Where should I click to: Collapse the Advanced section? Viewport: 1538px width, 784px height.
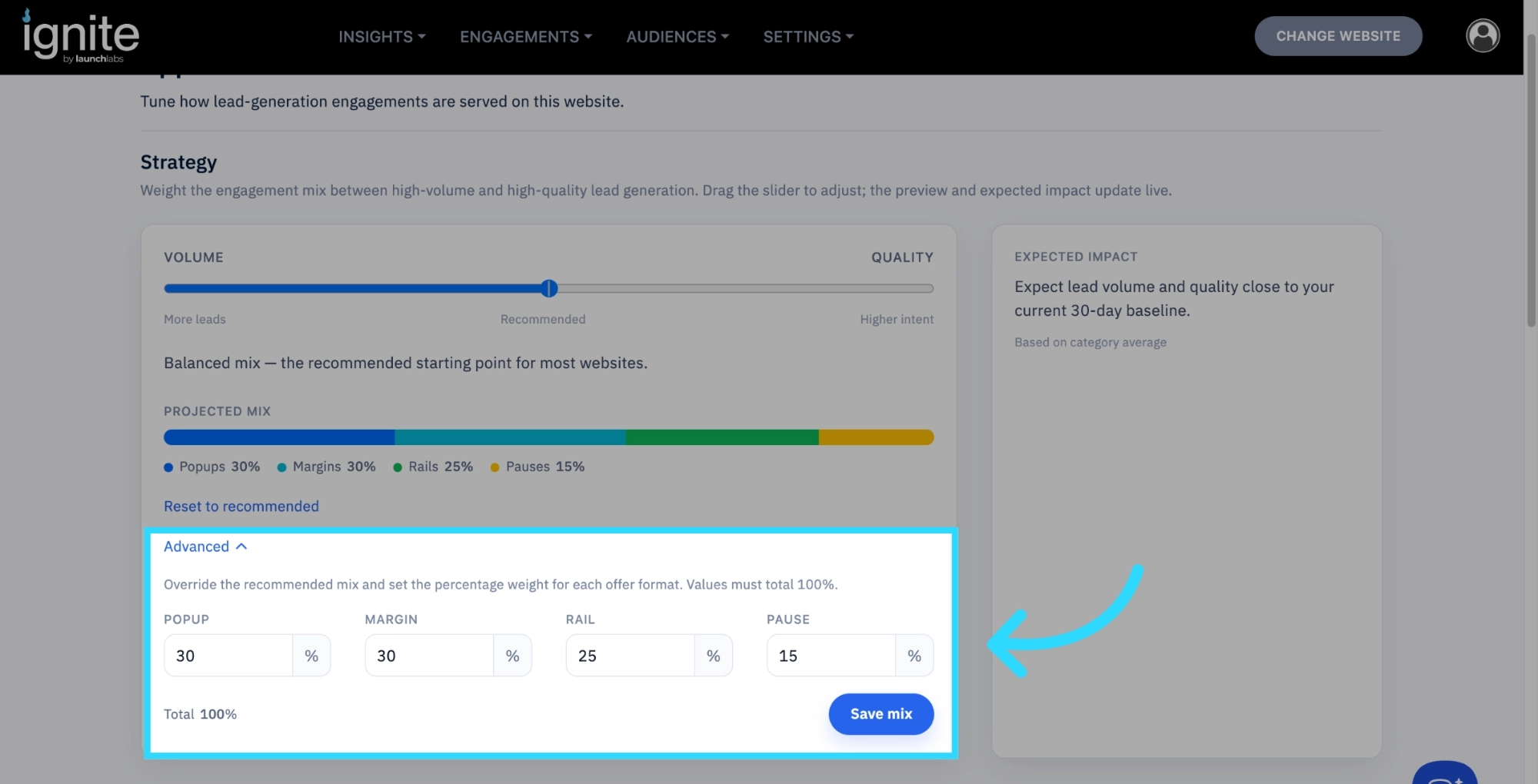(x=205, y=546)
